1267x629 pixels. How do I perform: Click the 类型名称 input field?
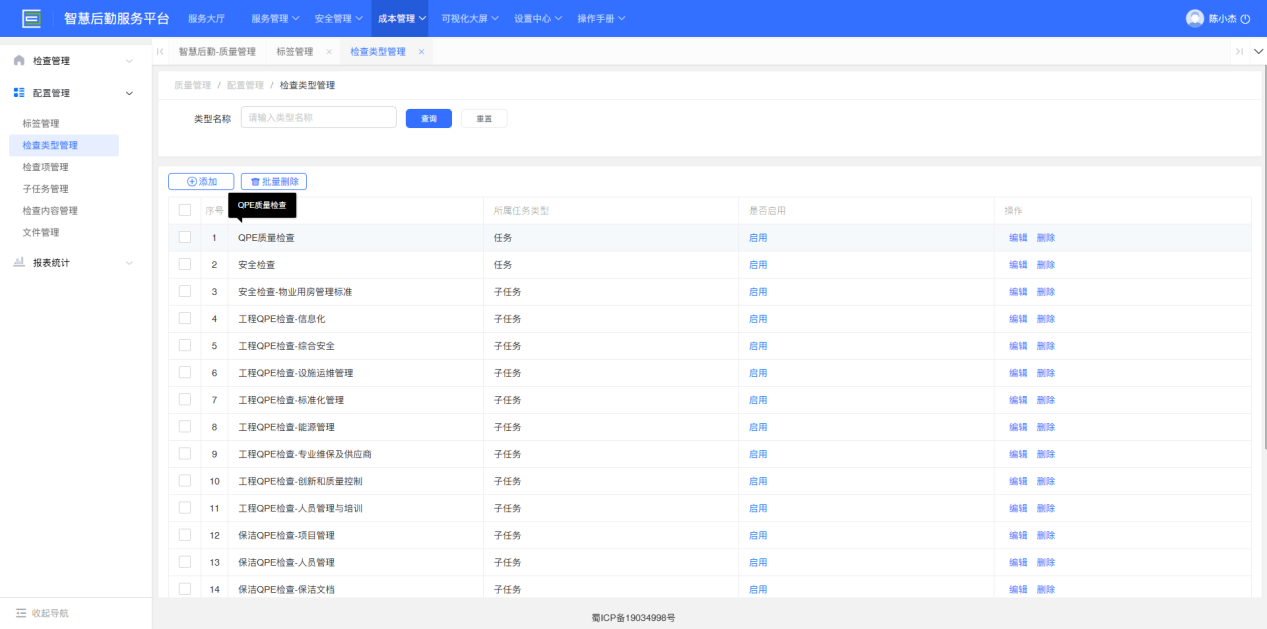(x=319, y=117)
